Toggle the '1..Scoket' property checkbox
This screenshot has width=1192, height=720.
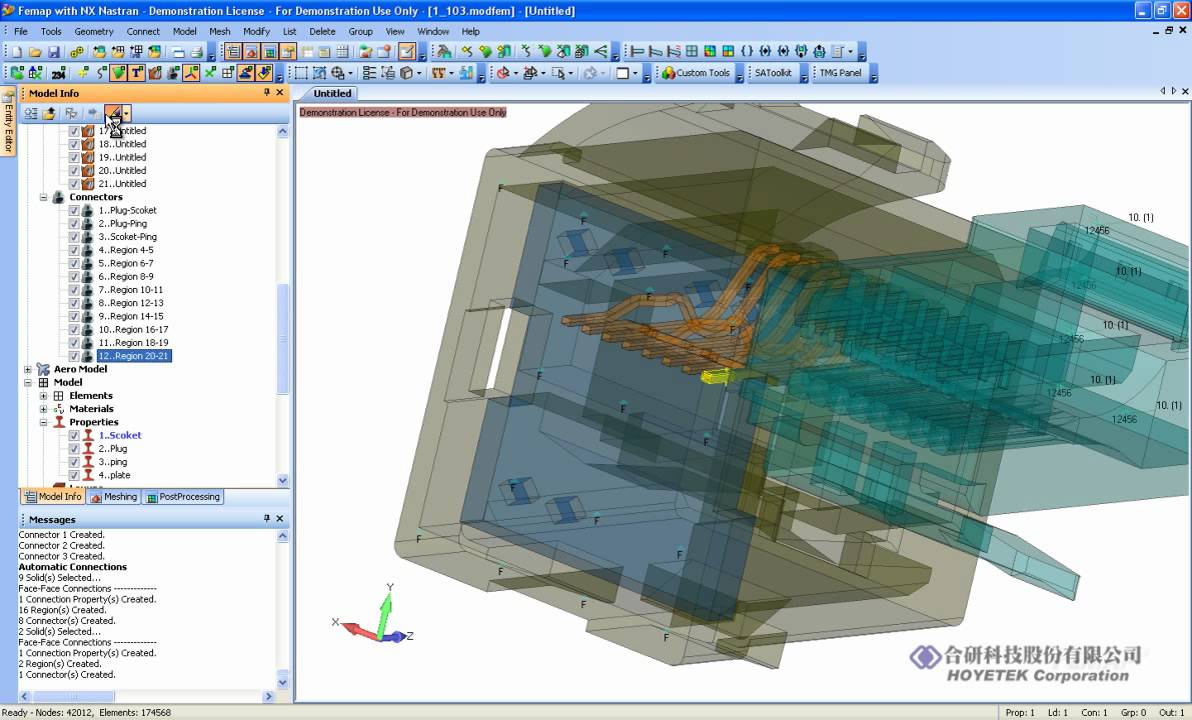click(74, 436)
